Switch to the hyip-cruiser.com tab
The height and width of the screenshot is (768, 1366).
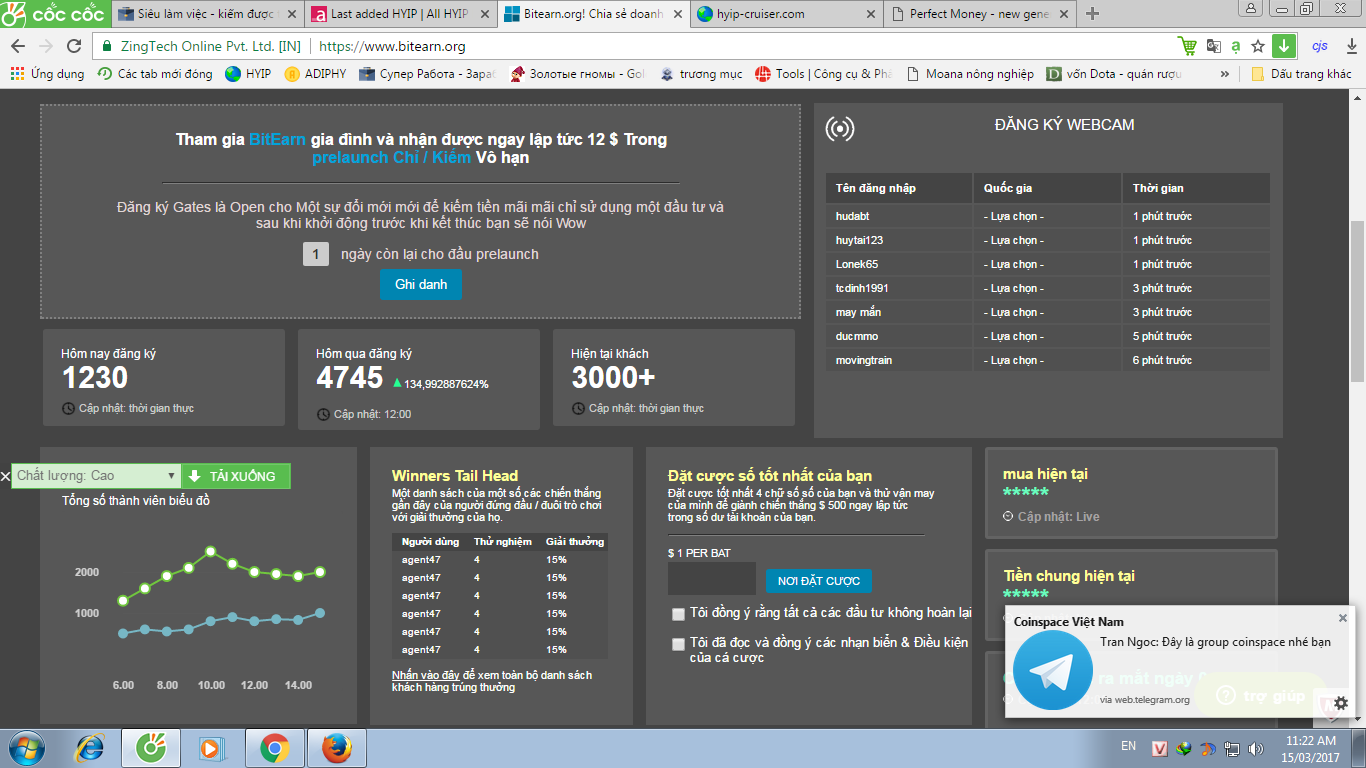coord(786,14)
